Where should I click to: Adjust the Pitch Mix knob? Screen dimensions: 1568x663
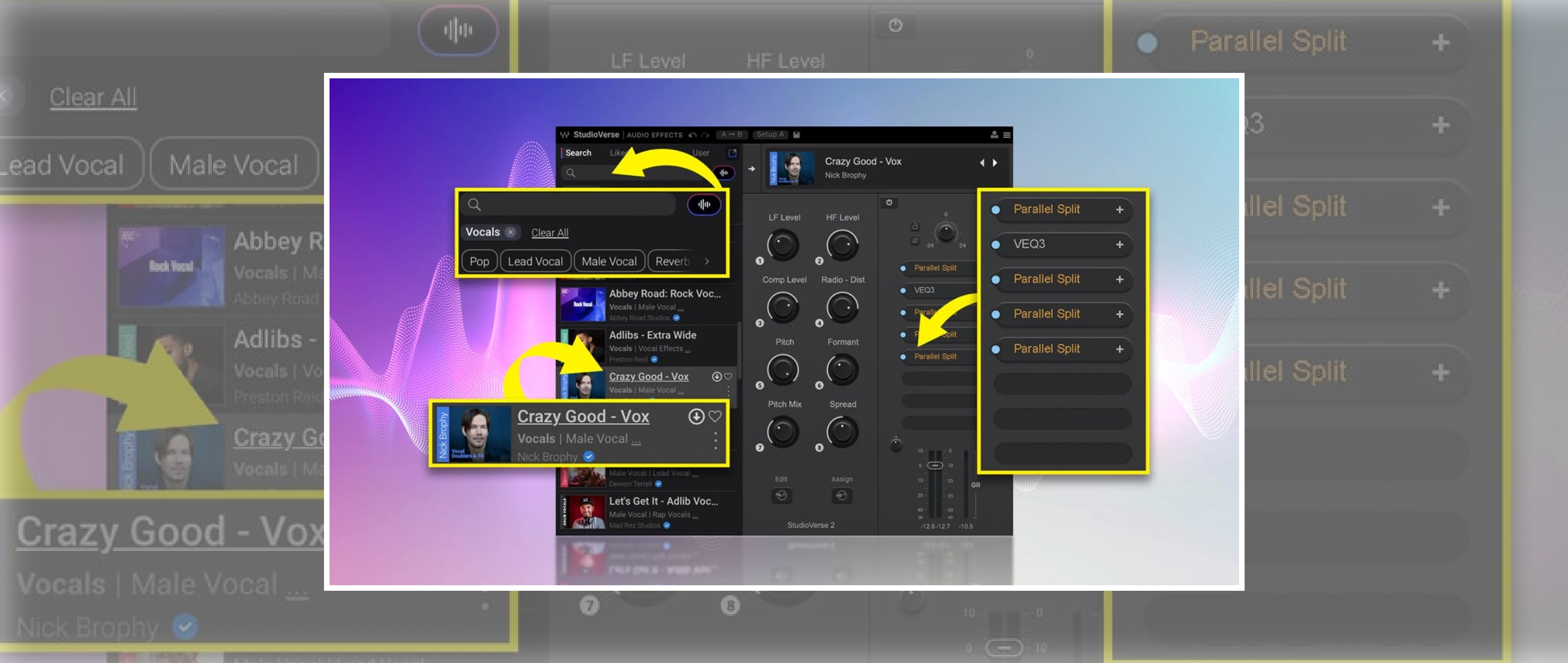click(x=783, y=432)
